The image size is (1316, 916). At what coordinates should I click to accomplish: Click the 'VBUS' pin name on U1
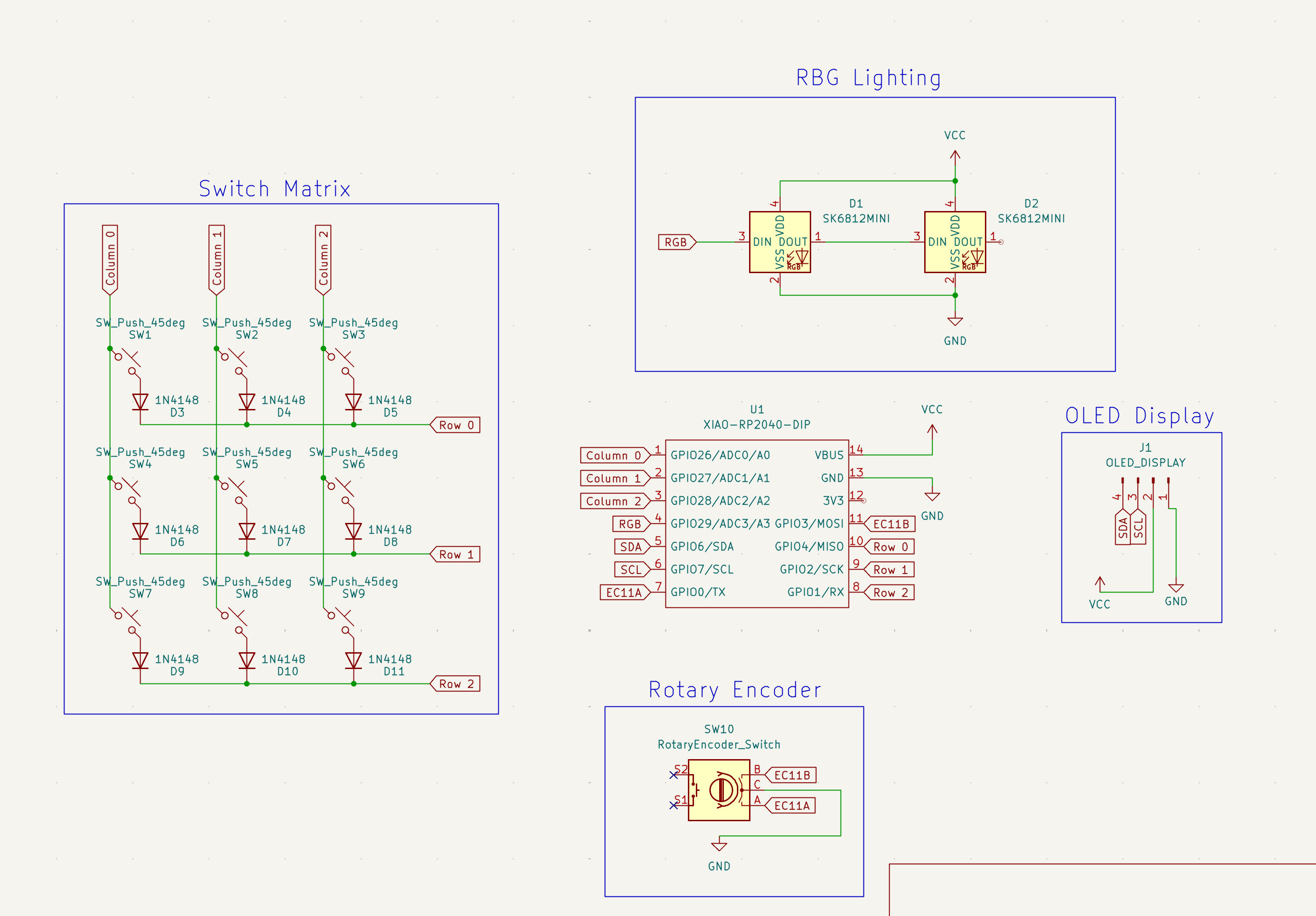click(x=829, y=455)
